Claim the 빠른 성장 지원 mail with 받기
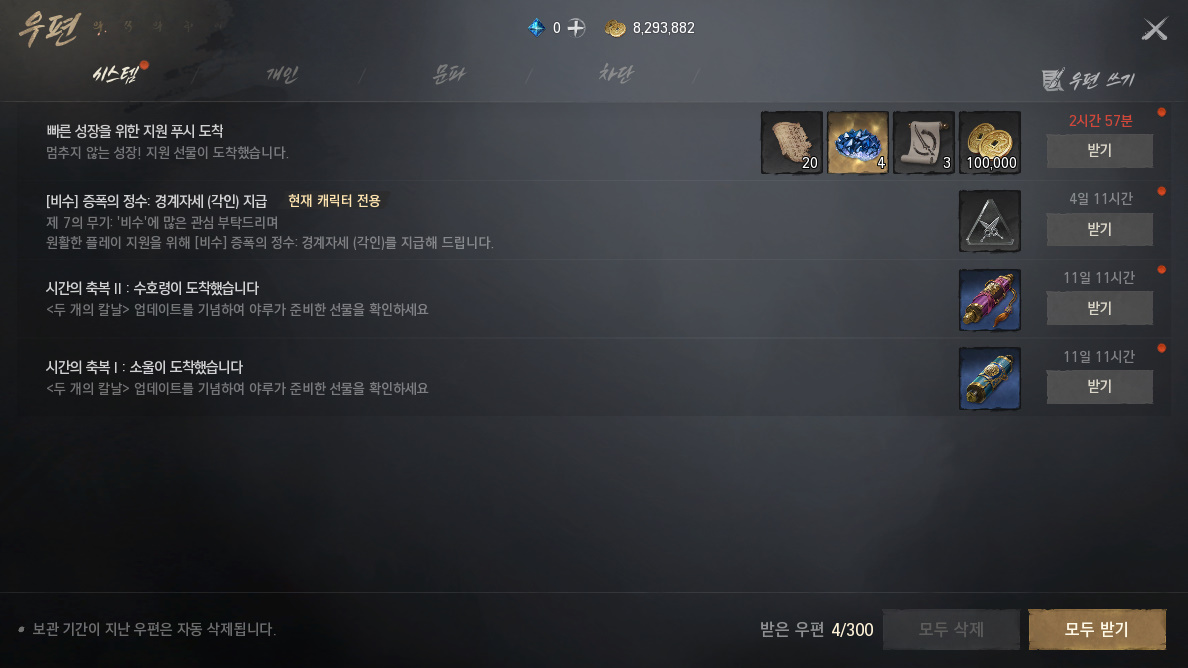 pos(1099,151)
